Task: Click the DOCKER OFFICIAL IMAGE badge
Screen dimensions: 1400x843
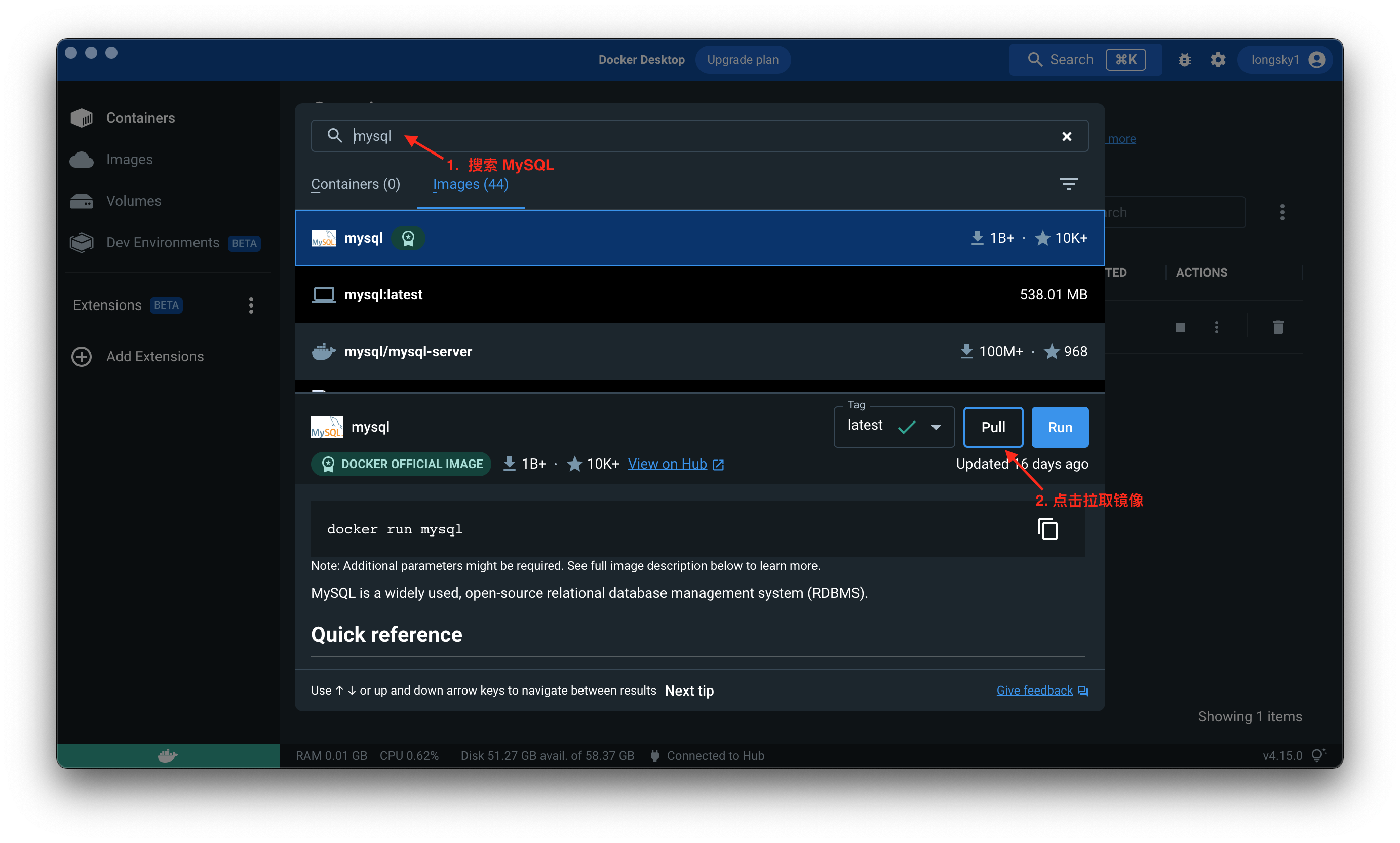Action: [x=401, y=464]
